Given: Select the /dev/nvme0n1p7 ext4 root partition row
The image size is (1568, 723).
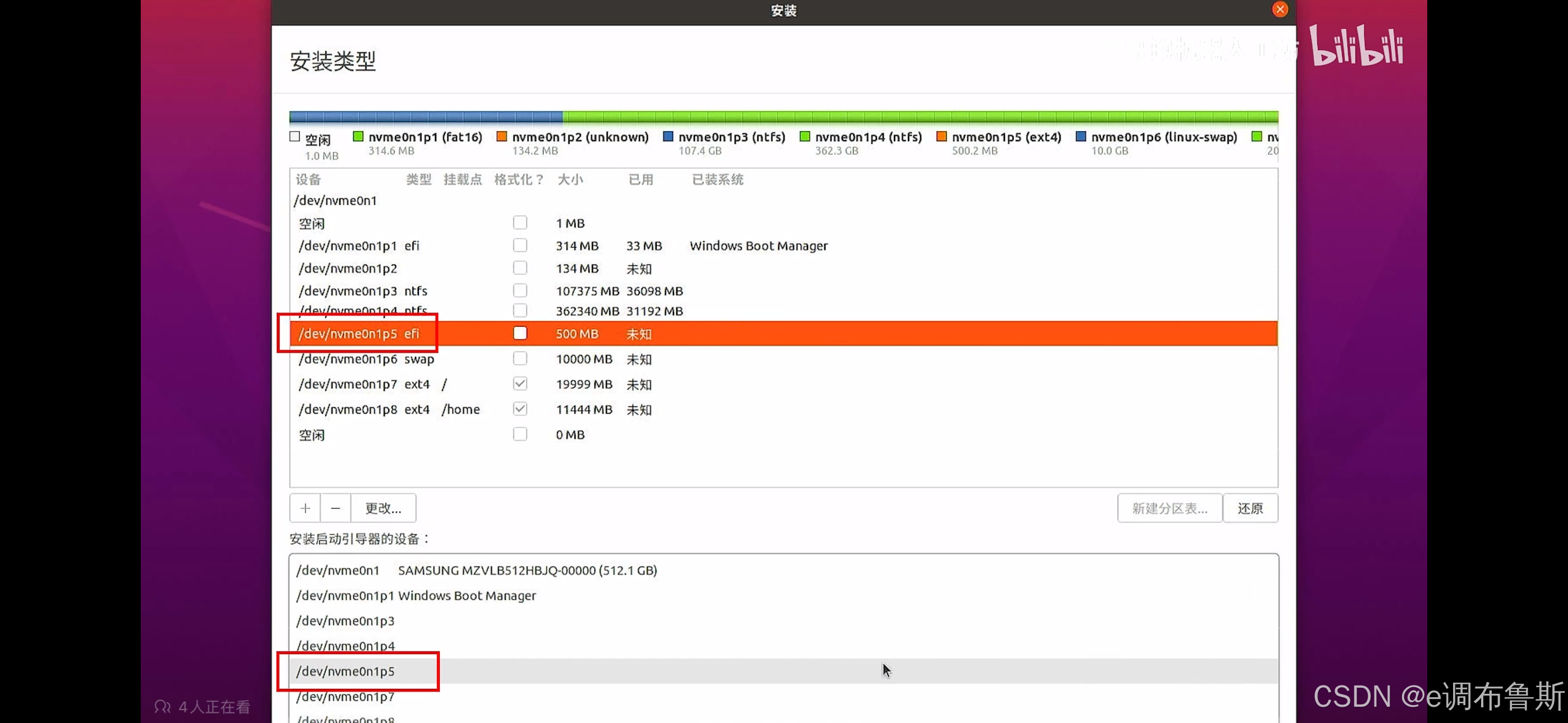Looking at the screenshot, I should (784, 384).
